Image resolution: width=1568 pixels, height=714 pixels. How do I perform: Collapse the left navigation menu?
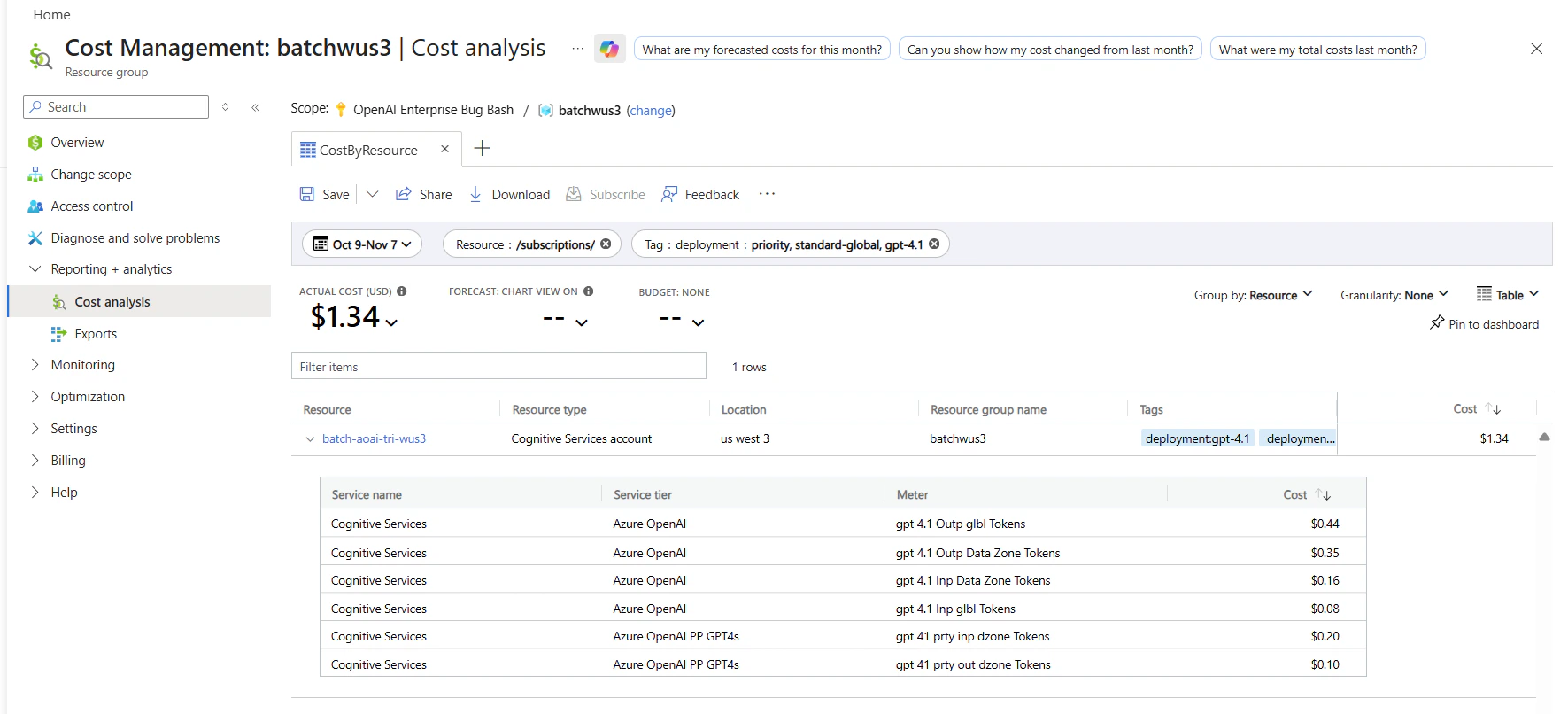[256, 107]
